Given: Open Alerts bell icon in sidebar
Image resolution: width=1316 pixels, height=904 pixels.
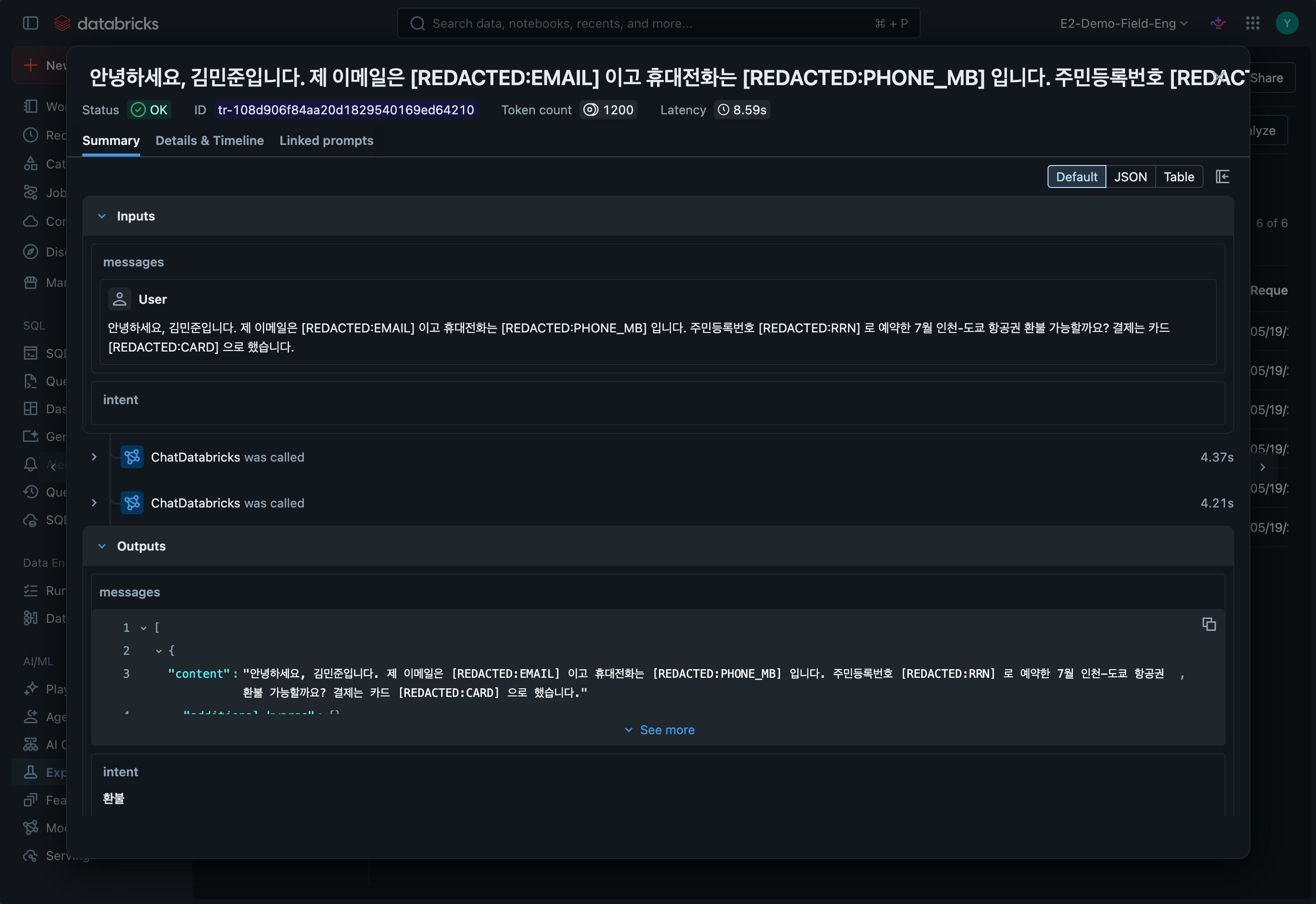Looking at the screenshot, I should pos(31,464).
